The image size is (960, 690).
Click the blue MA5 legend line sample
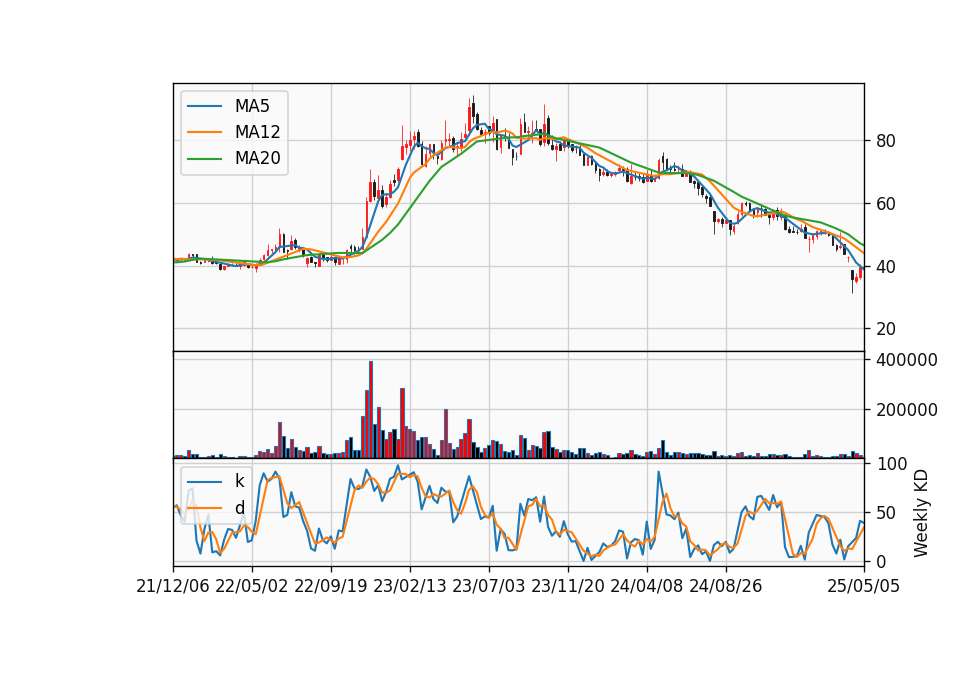pos(204,106)
